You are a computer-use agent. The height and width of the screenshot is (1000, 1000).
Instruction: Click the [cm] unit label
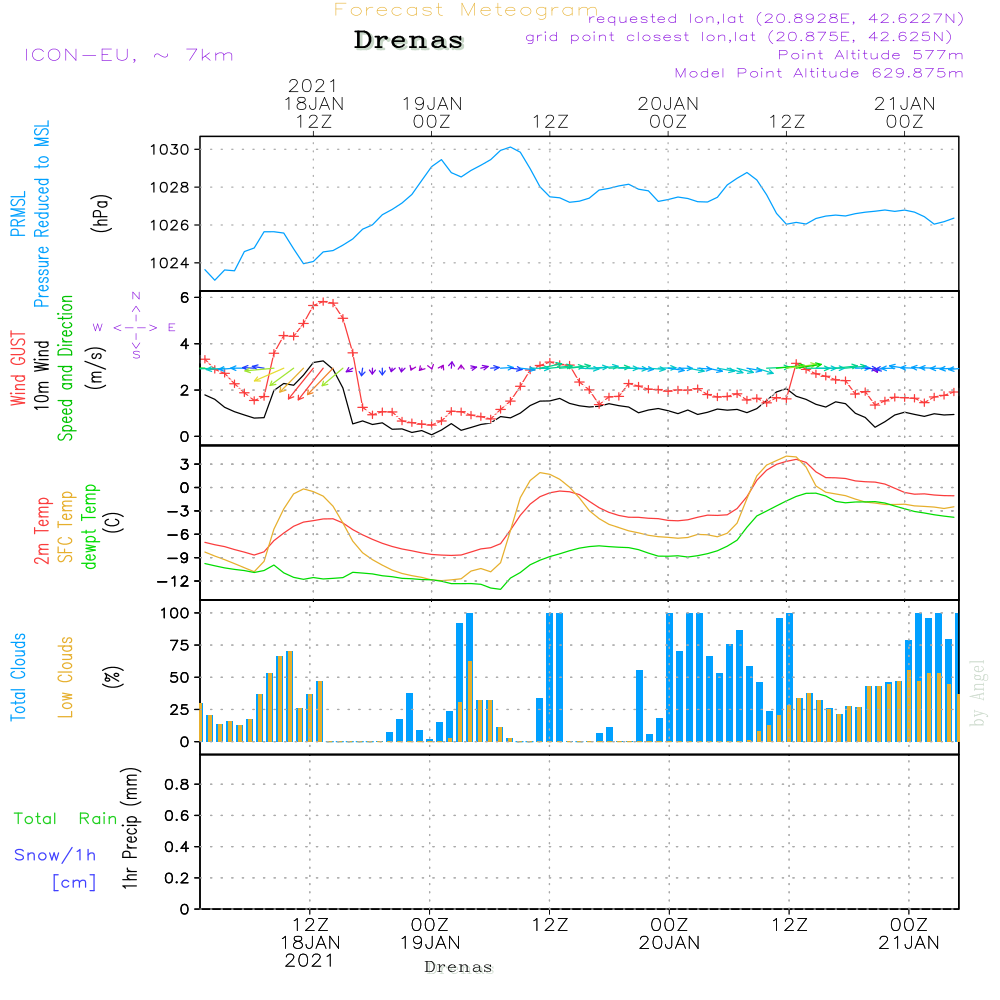[x=74, y=883]
